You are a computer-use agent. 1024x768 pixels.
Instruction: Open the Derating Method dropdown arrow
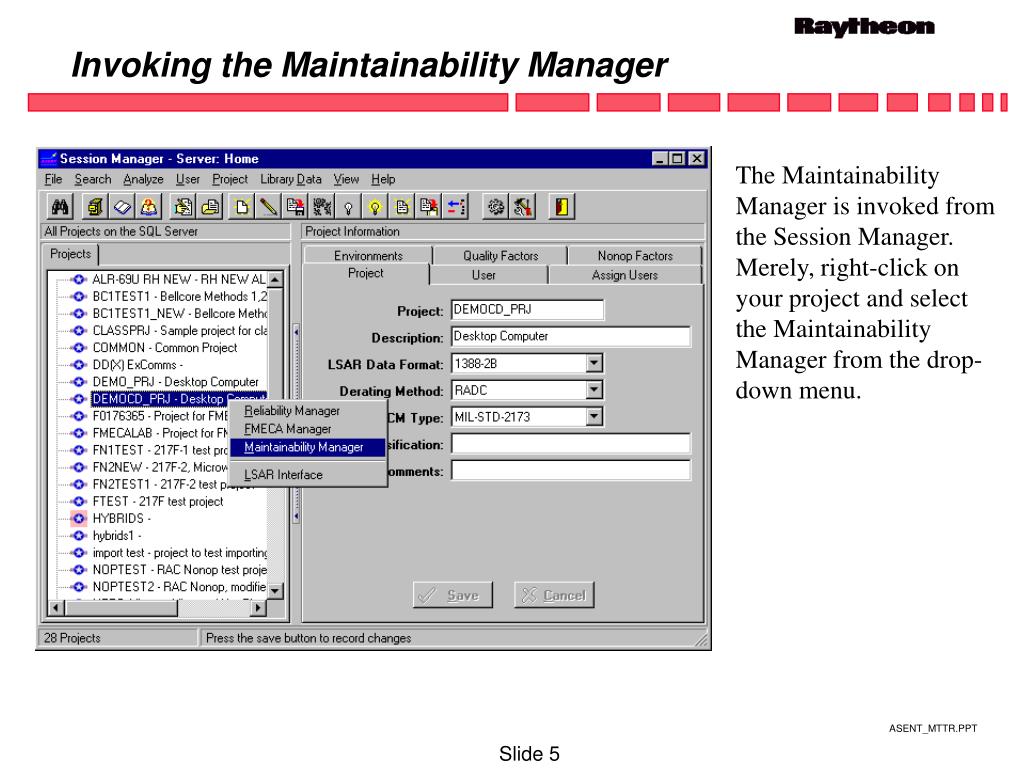click(x=594, y=390)
